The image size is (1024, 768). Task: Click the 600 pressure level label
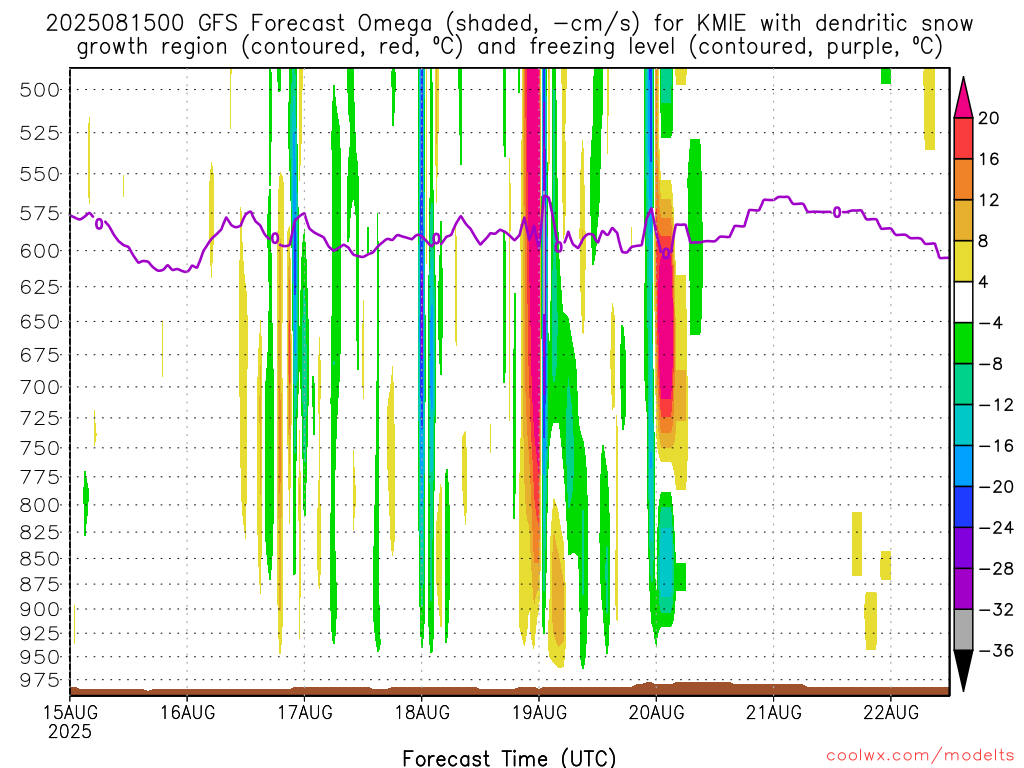pyautogui.click(x=40, y=251)
